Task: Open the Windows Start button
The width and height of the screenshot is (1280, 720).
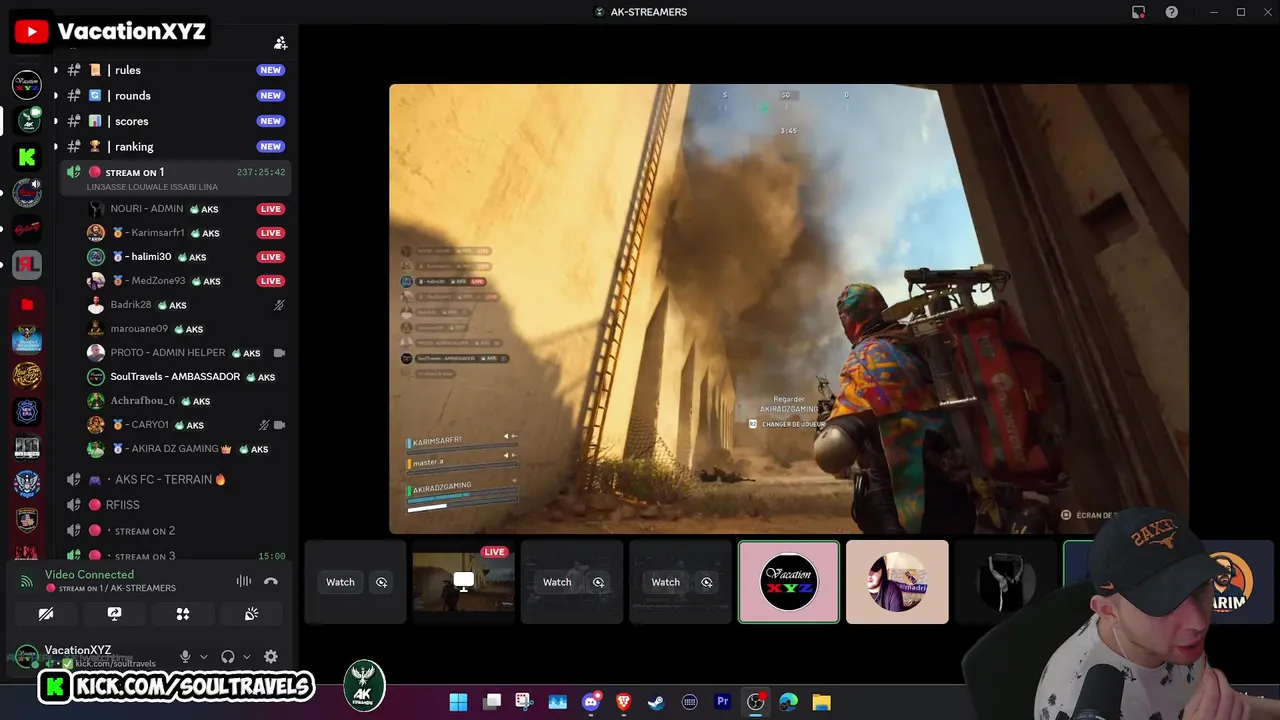Action: pyautogui.click(x=458, y=702)
